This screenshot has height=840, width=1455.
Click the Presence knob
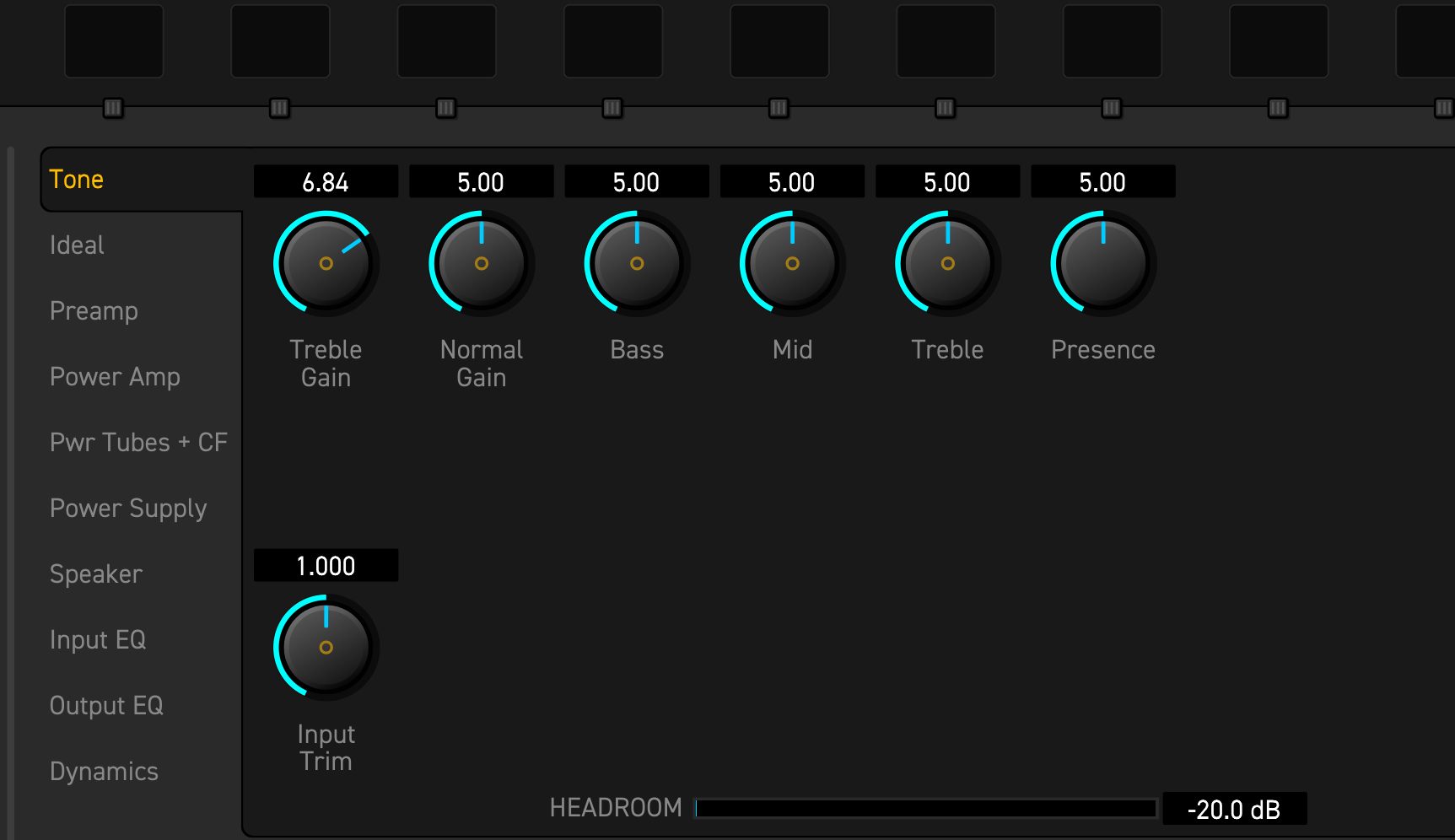(x=1103, y=264)
